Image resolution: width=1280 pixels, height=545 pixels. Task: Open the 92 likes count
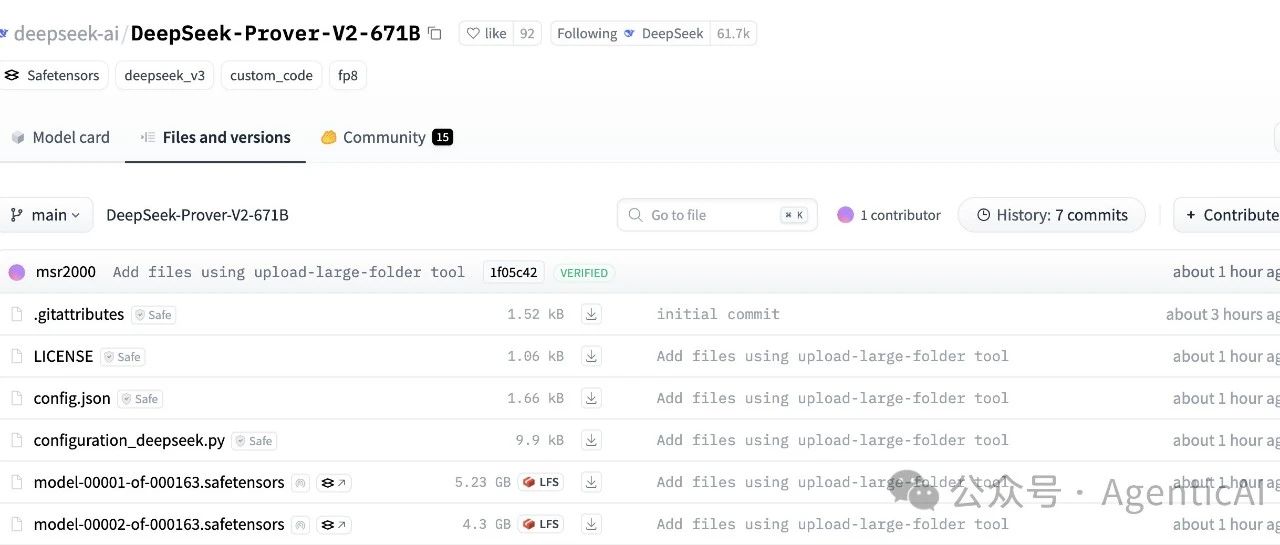click(x=527, y=33)
